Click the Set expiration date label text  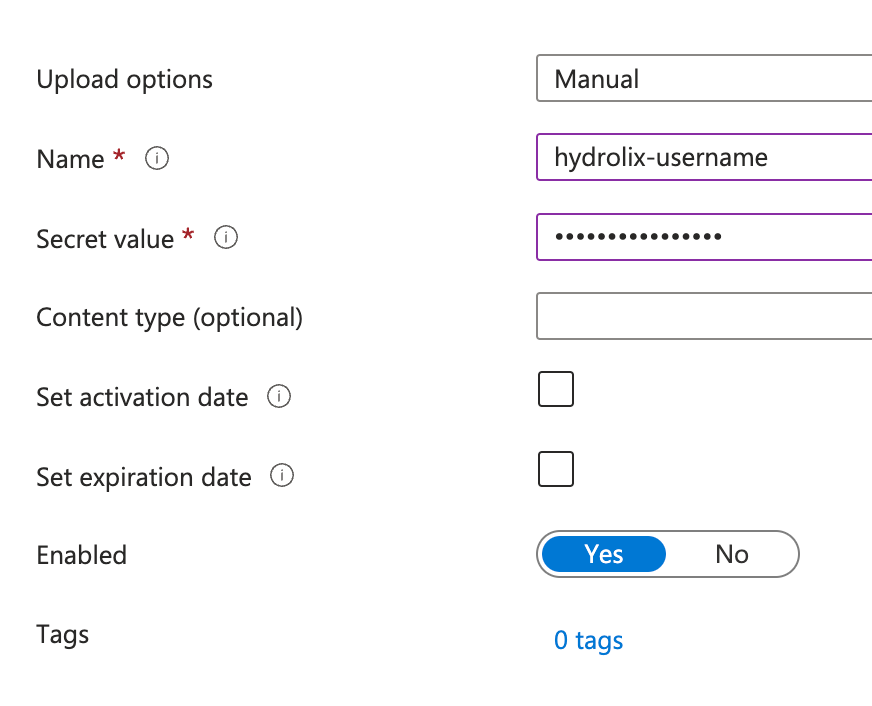tap(143, 477)
